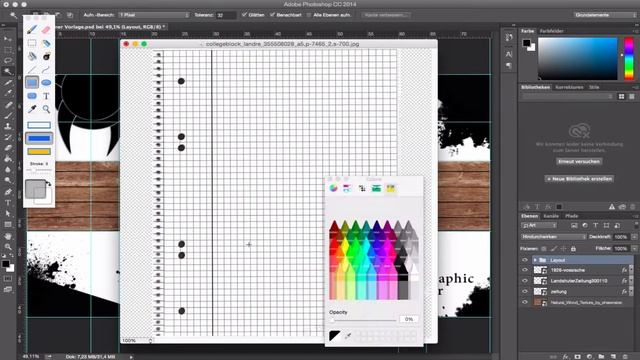This screenshot has width=640, height=360.
Task: Select the Pen tool in Photoshop toolbar
Action: pos(8,191)
